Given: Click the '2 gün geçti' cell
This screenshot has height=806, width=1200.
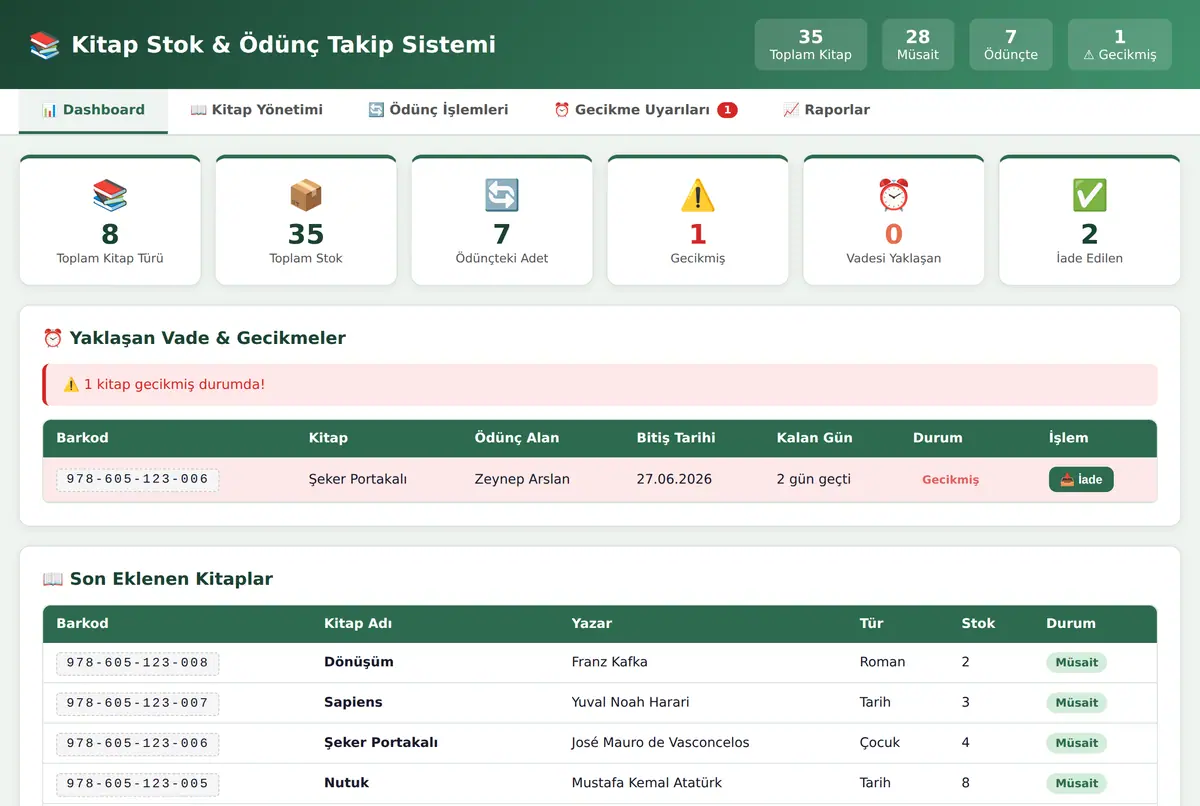Looking at the screenshot, I should click(x=814, y=479).
